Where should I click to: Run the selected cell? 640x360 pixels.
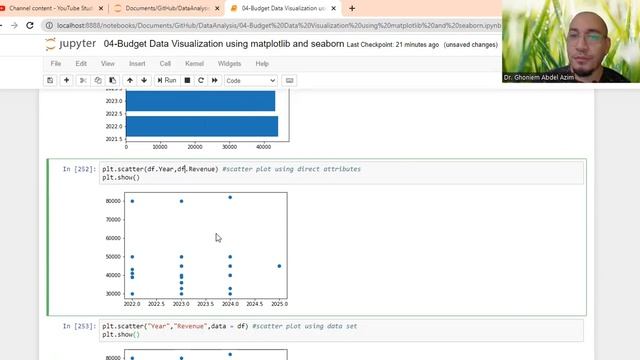click(167, 80)
